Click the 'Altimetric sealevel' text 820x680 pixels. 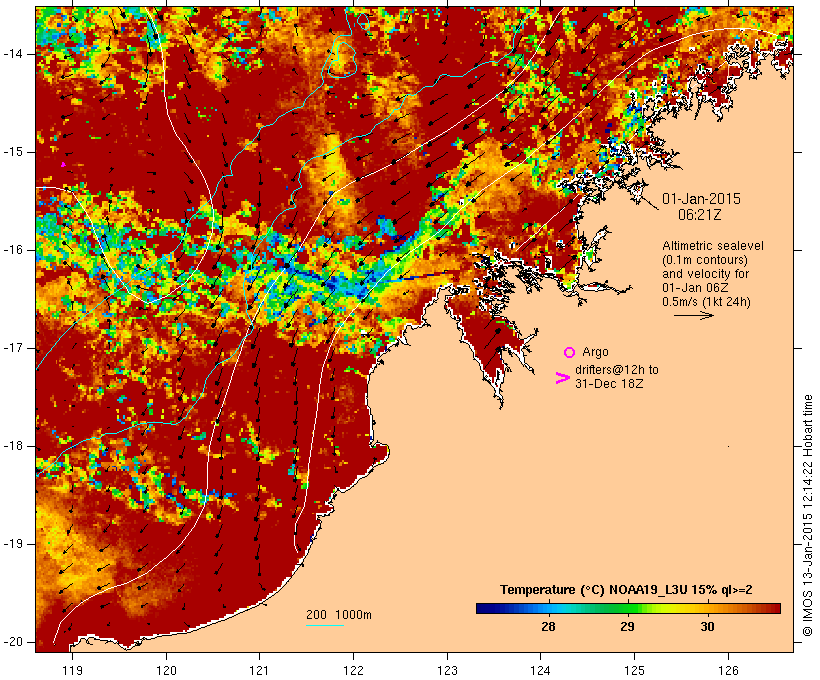coord(713,246)
